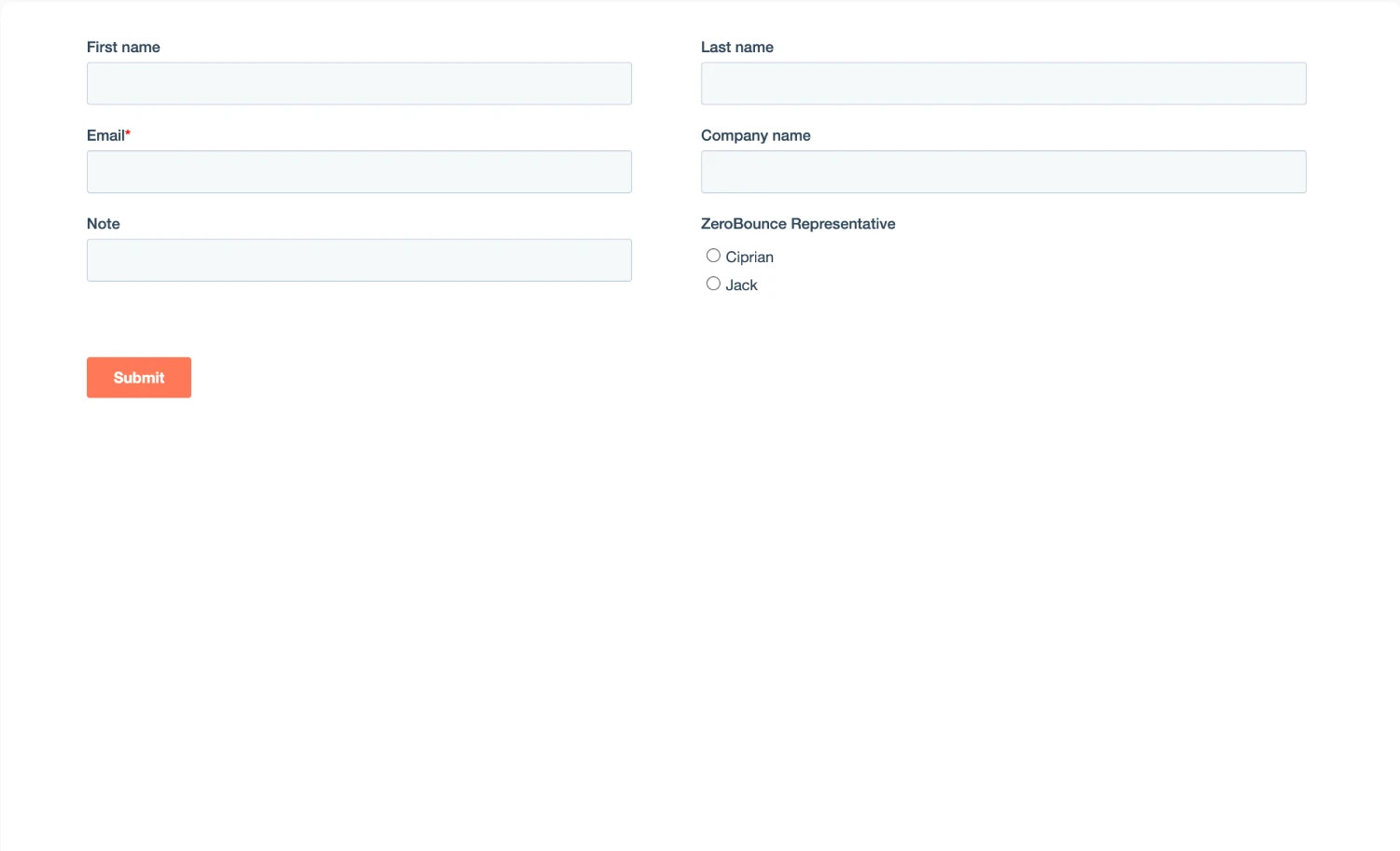This screenshot has height=851, width=1400.
Task: Click the Ciprian option label text
Action: coord(749,257)
